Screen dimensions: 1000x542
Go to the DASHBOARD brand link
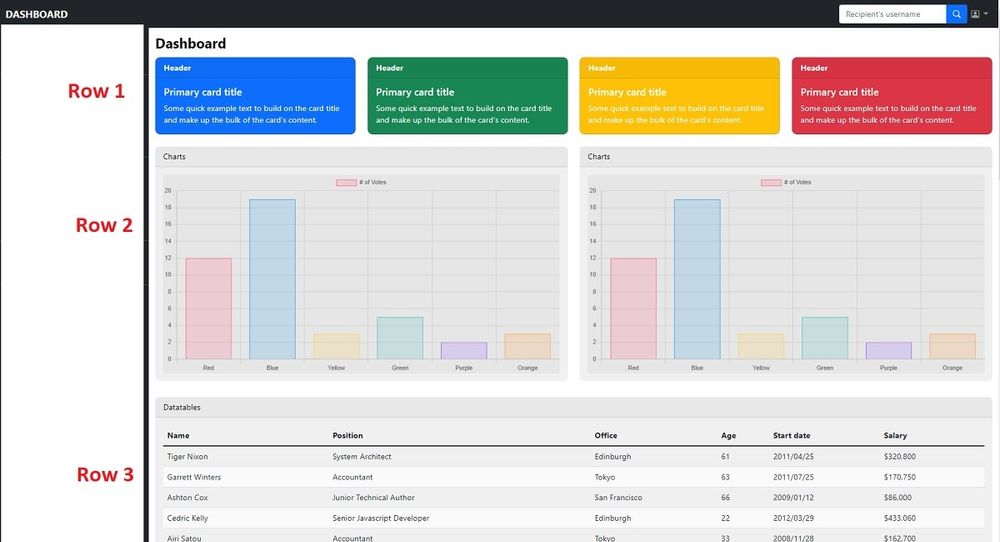[x=37, y=14]
